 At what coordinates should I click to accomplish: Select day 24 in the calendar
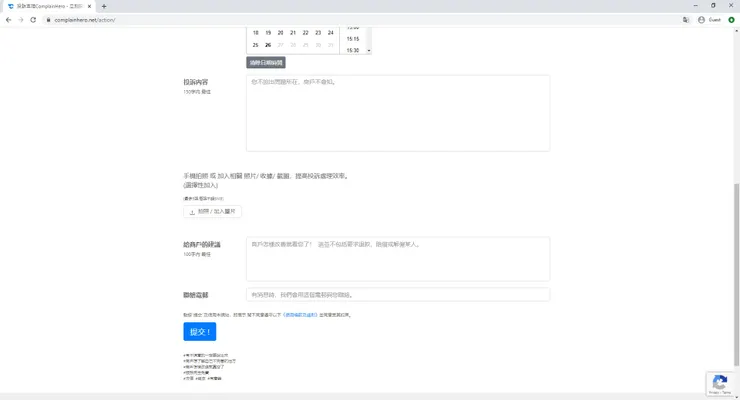[330, 33]
